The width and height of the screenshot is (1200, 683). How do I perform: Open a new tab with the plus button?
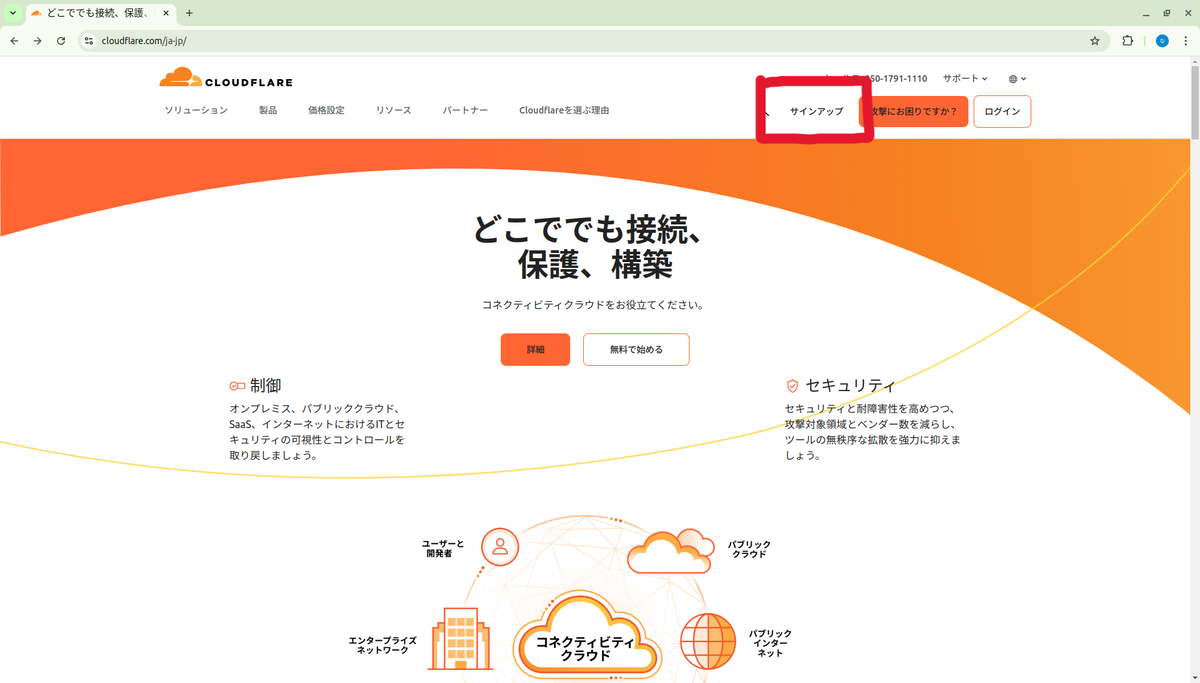point(189,13)
